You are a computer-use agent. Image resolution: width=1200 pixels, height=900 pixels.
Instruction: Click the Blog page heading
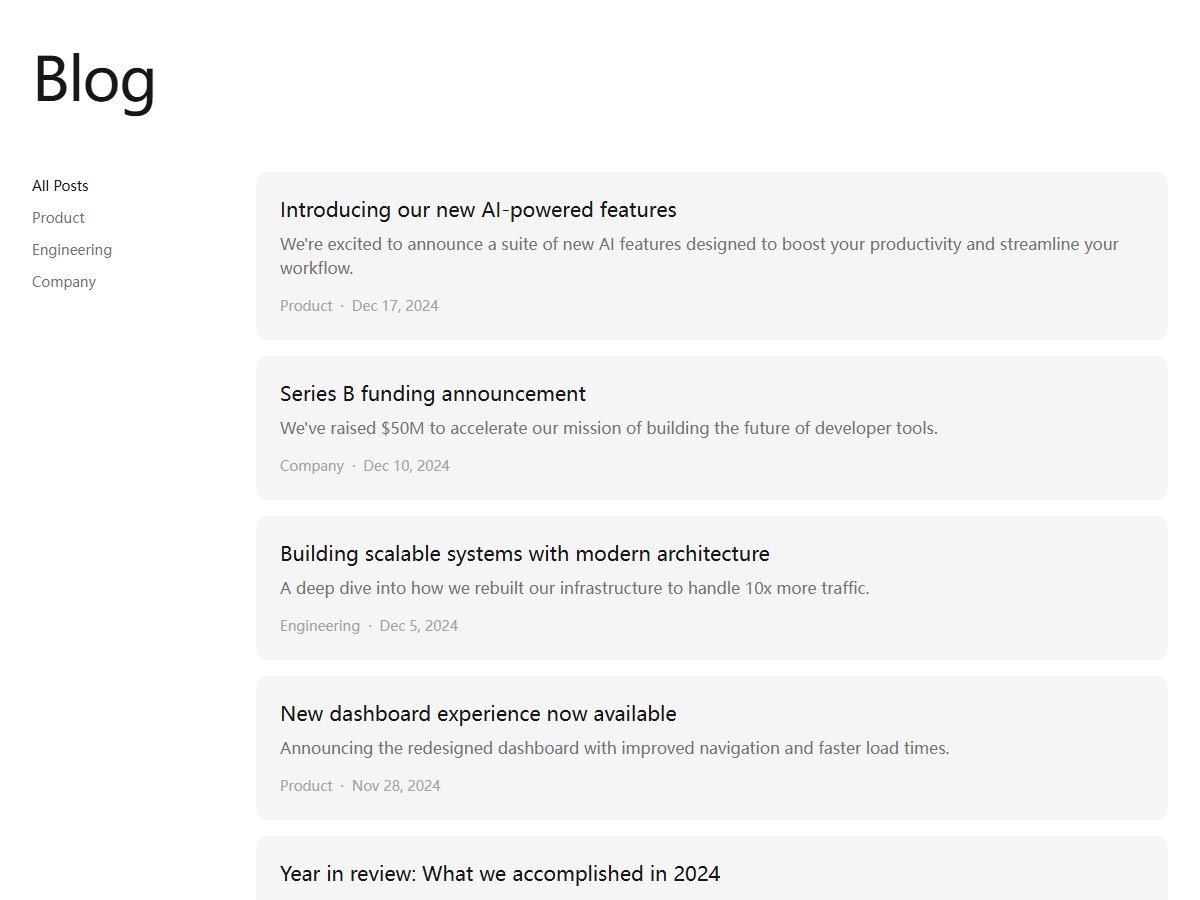click(94, 80)
